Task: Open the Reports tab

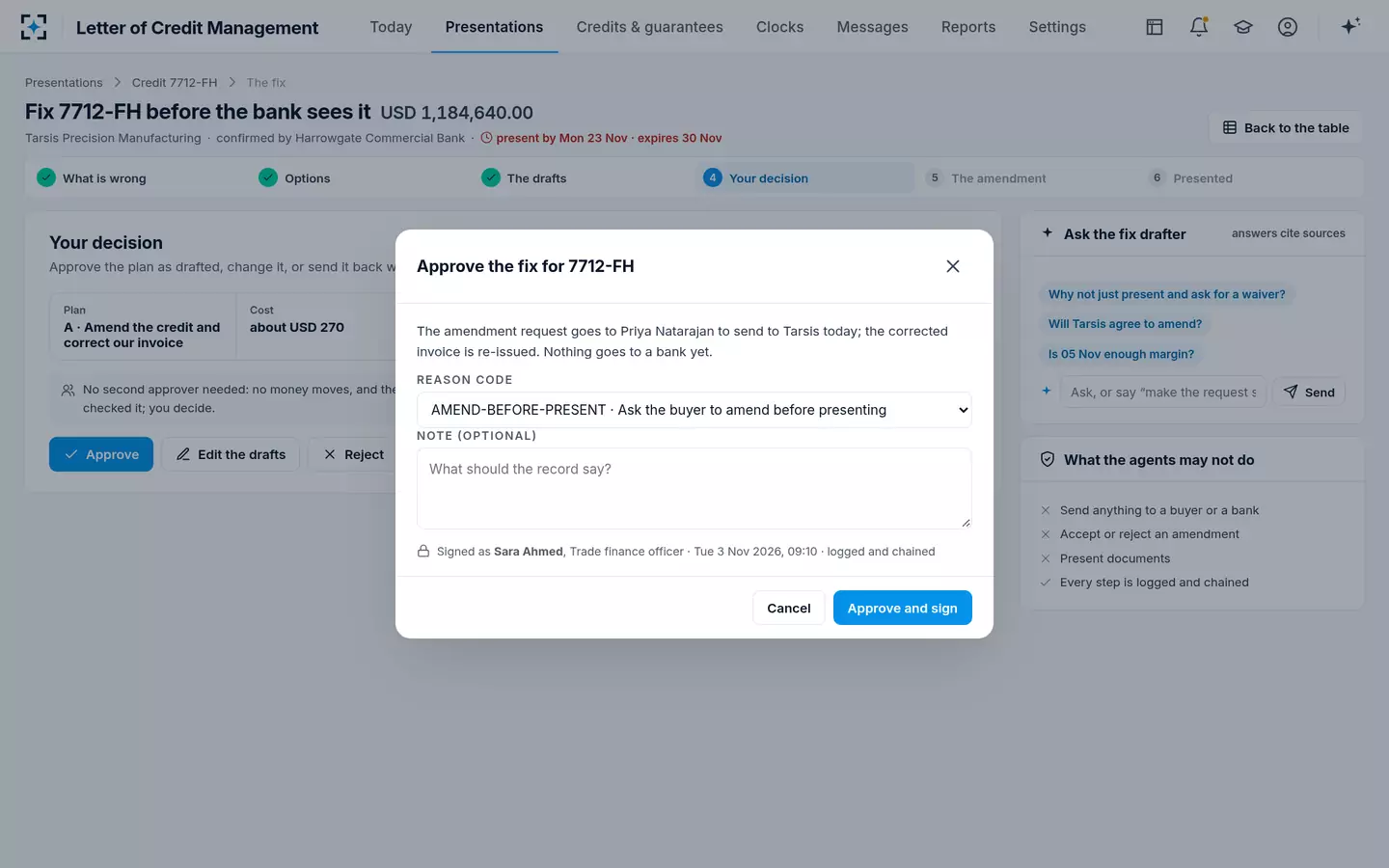Action: (968, 27)
